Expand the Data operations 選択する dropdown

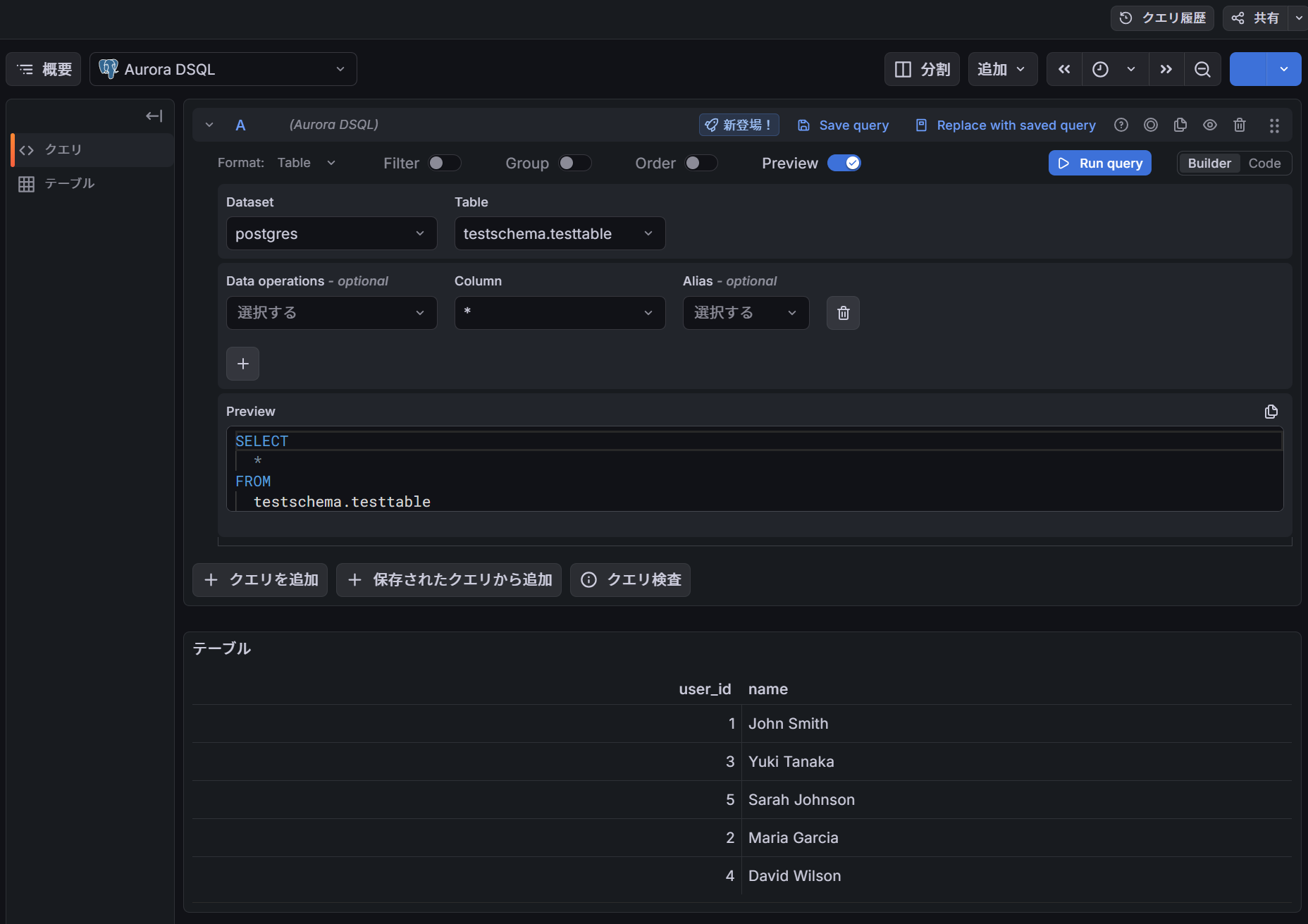331,313
